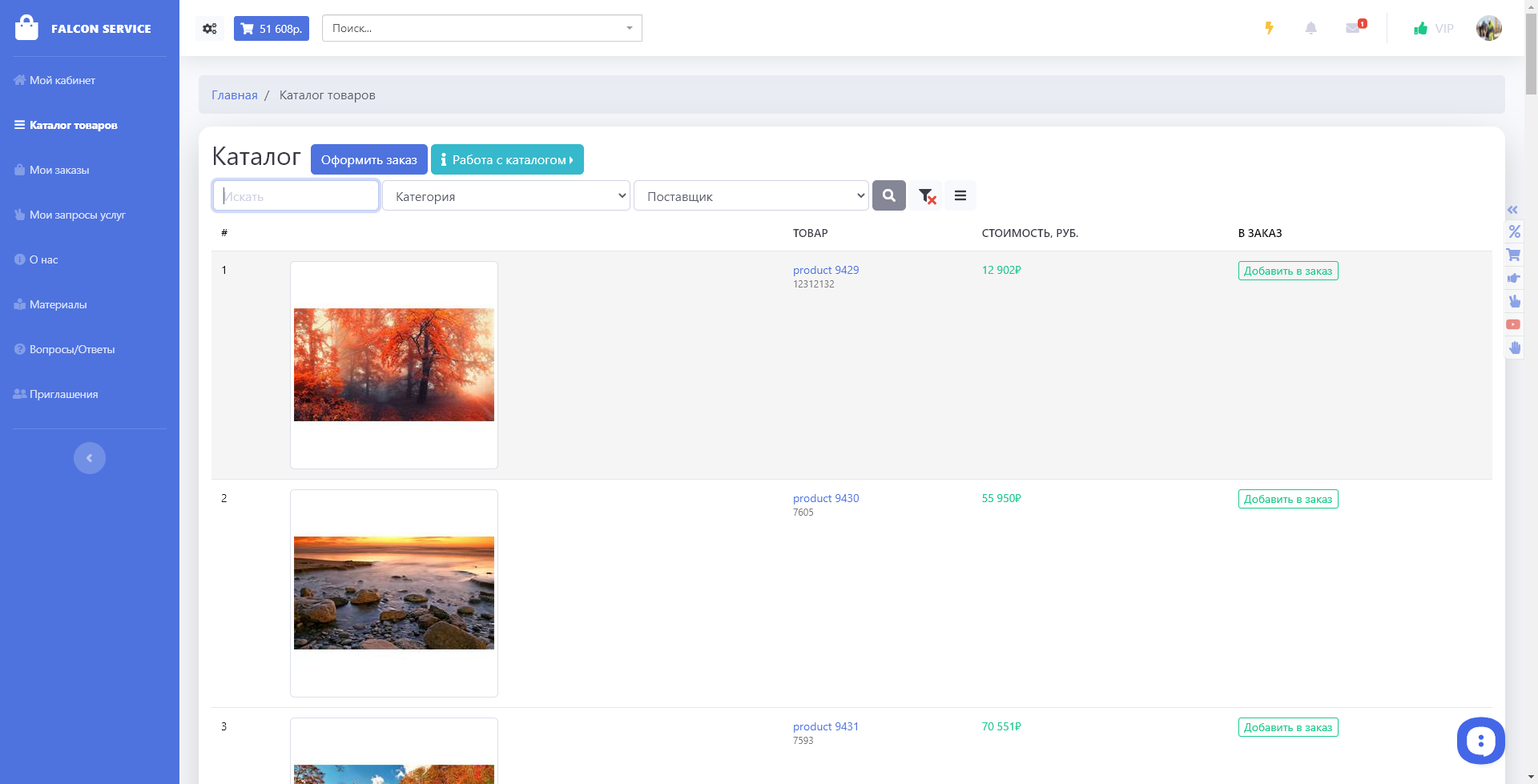Image resolution: width=1538 pixels, height=784 pixels.
Task: Go to Вопросы/Ответы in sidebar menu
Action: tap(72, 349)
